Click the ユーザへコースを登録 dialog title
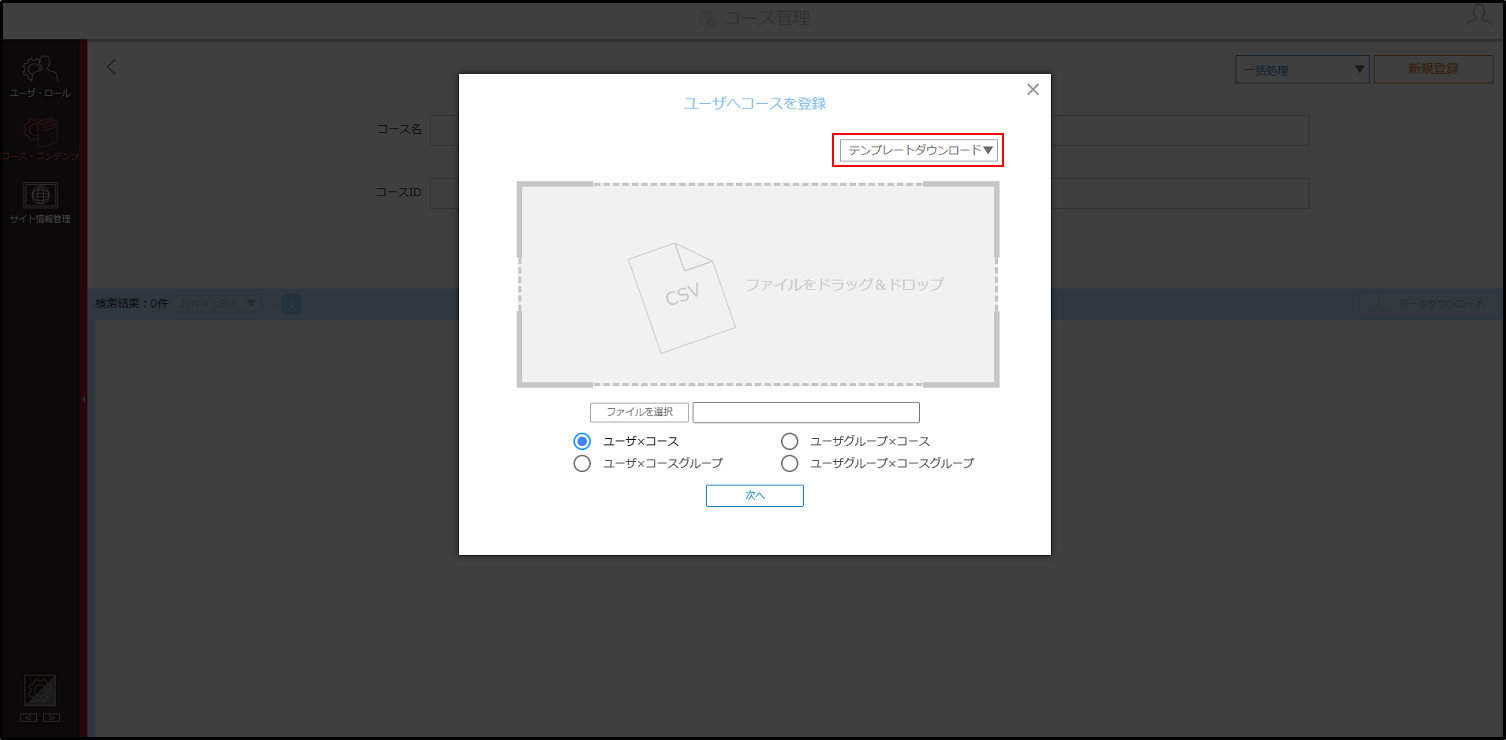The width and height of the screenshot is (1506, 740). 755,103
